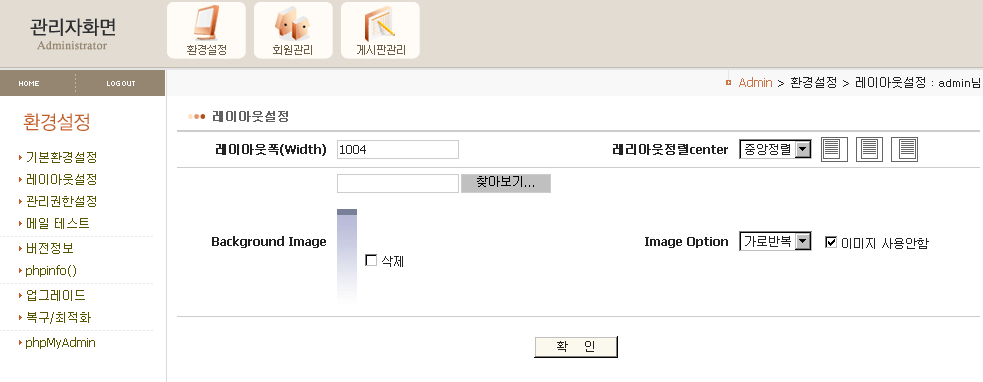The width and height of the screenshot is (983, 382).
Task: Open 복구/최적화 in the sidebar
Action: click(58, 318)
